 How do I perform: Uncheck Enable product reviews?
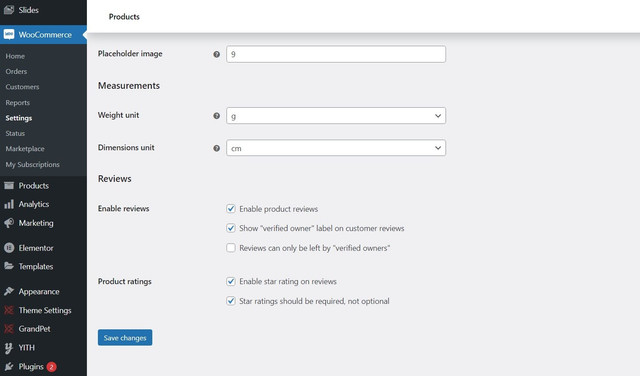tap(231, 209)
